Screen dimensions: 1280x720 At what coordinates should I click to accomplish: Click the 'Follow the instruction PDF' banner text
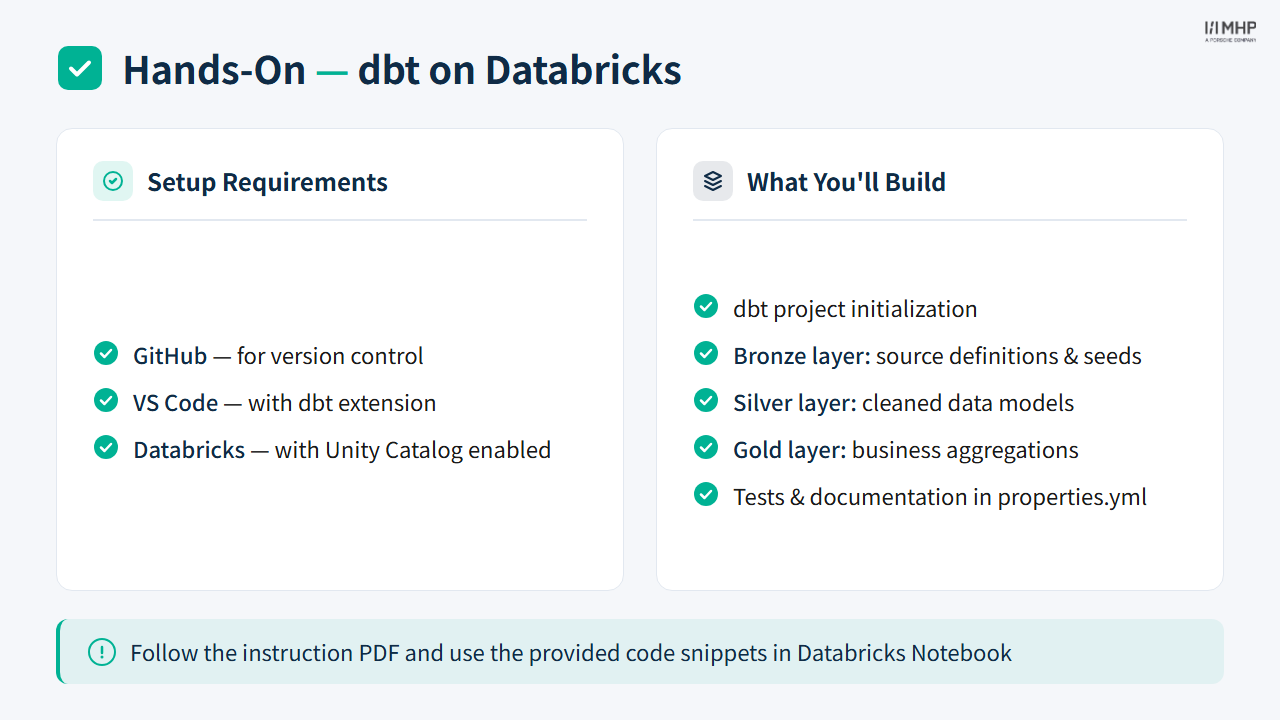pos(571,653)
